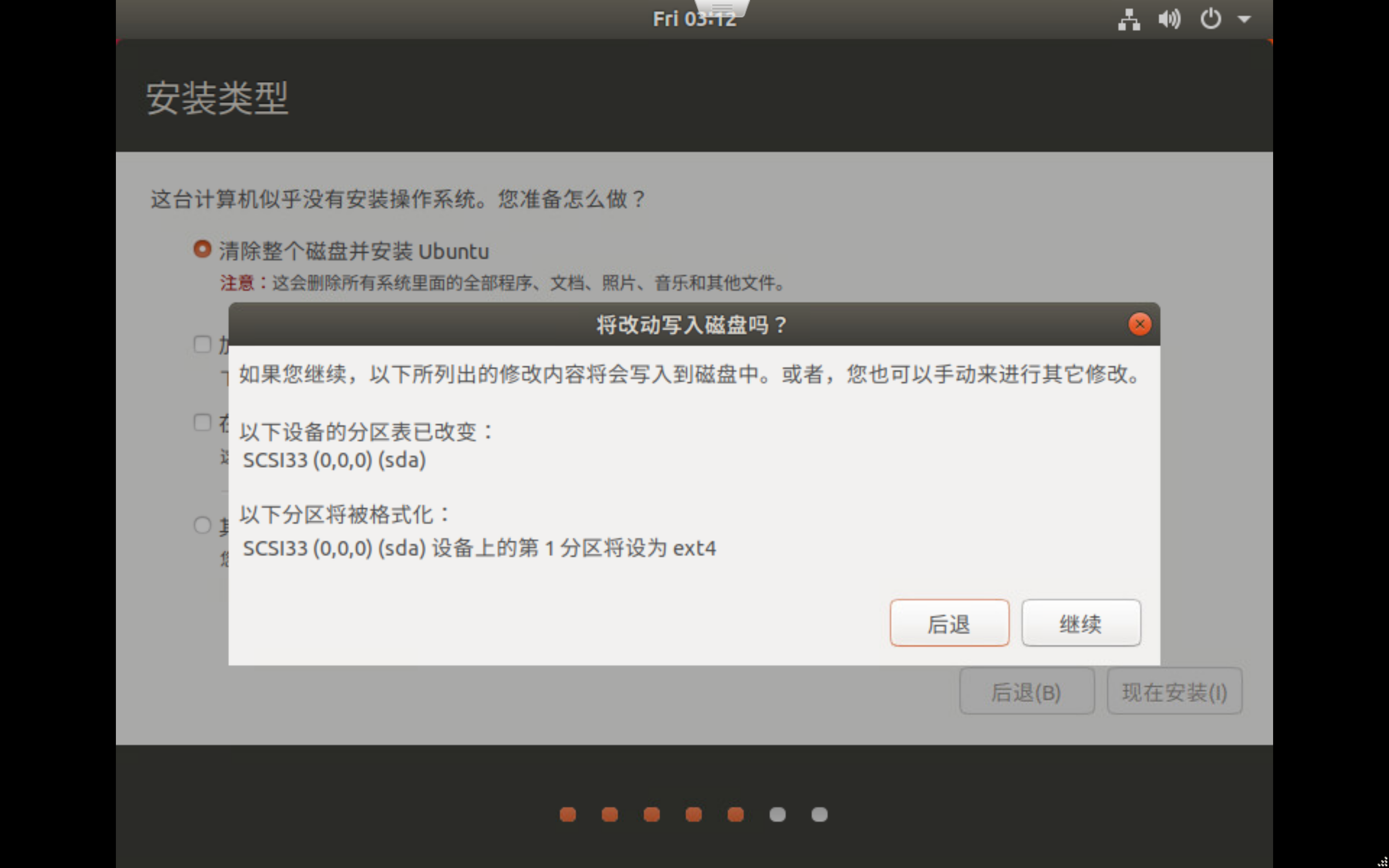The width and height of the screenshot is (1389, 868).
Task: Click the 后退(B) button behind dialog
Action: tap(1026, 691)
